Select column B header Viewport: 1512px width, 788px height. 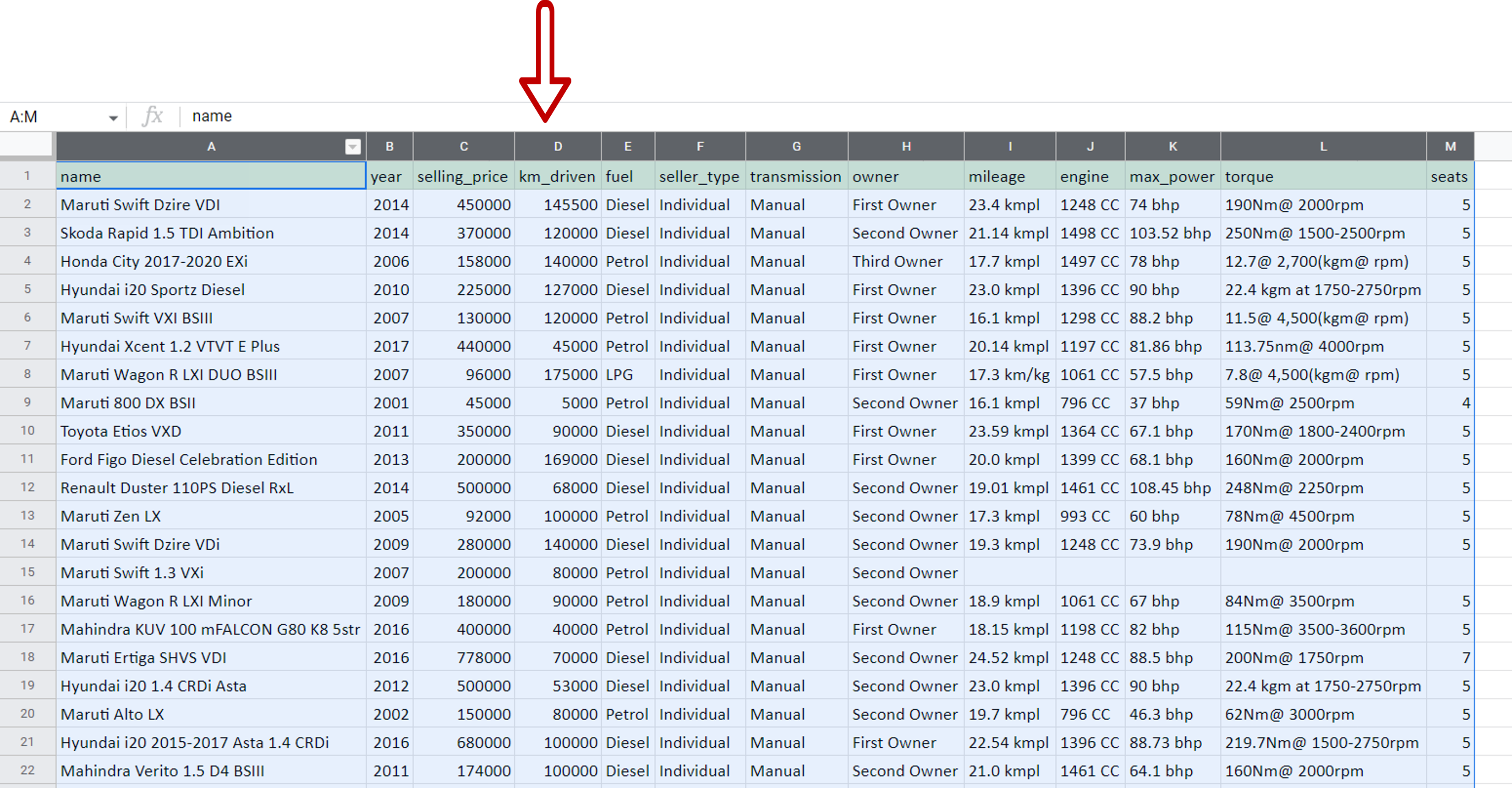point(389,146)
